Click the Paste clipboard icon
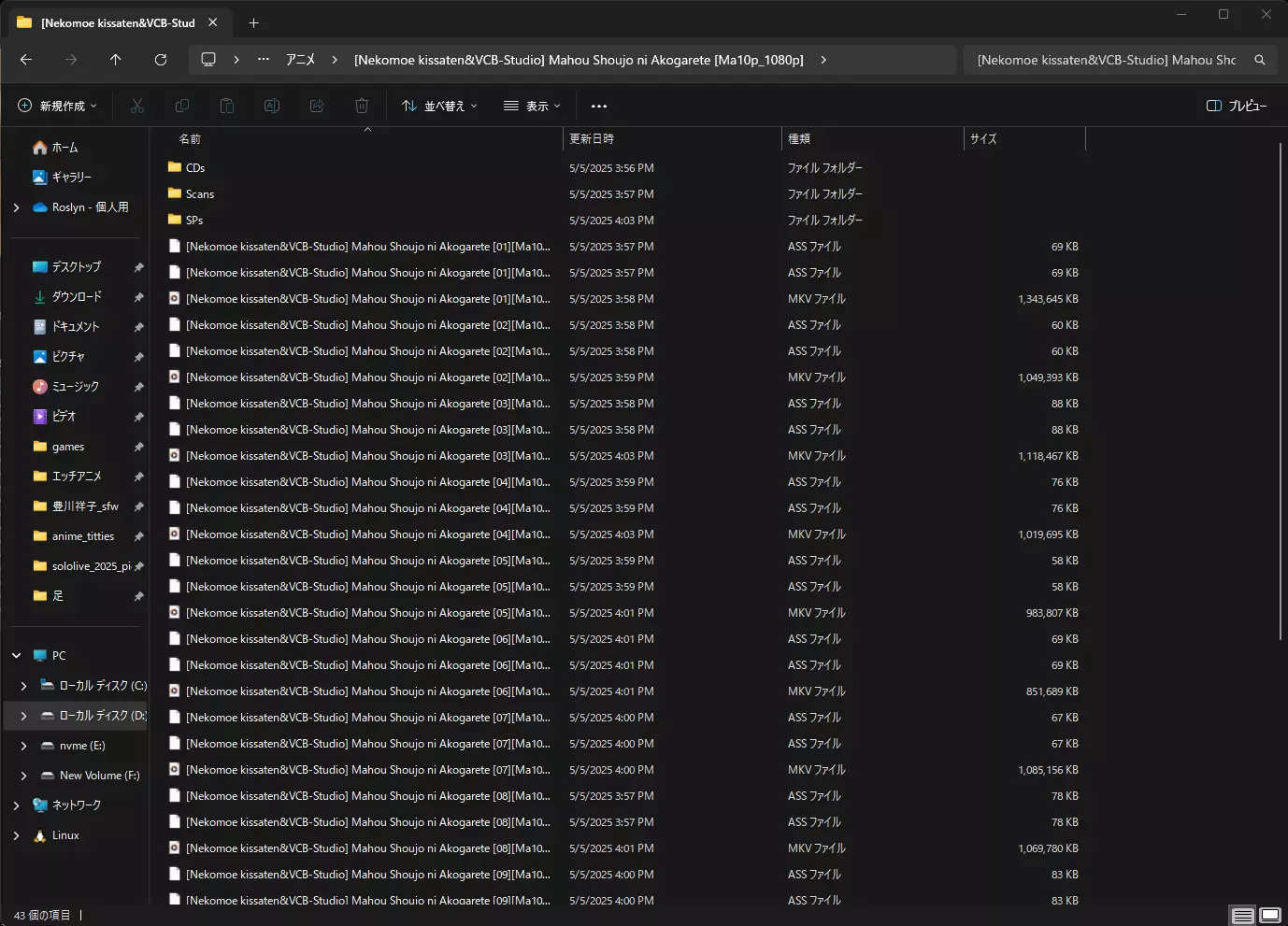 pyautogui.click(x=227, y=106)
